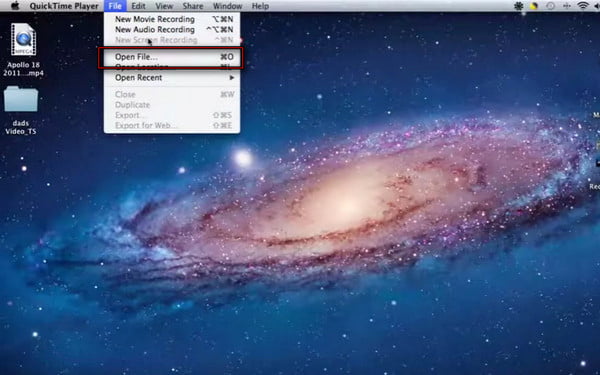Choose Open File… from the File menu
This screenshot has width=600, height=375.
[172, 57]
